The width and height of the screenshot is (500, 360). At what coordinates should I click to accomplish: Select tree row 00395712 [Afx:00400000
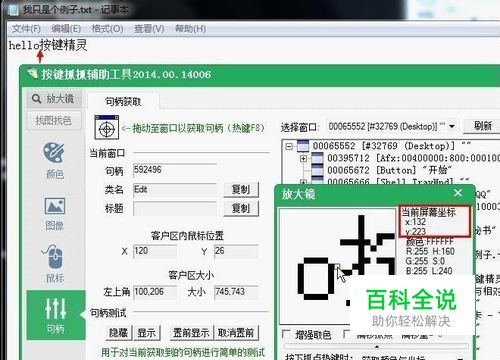coord(413,158)
